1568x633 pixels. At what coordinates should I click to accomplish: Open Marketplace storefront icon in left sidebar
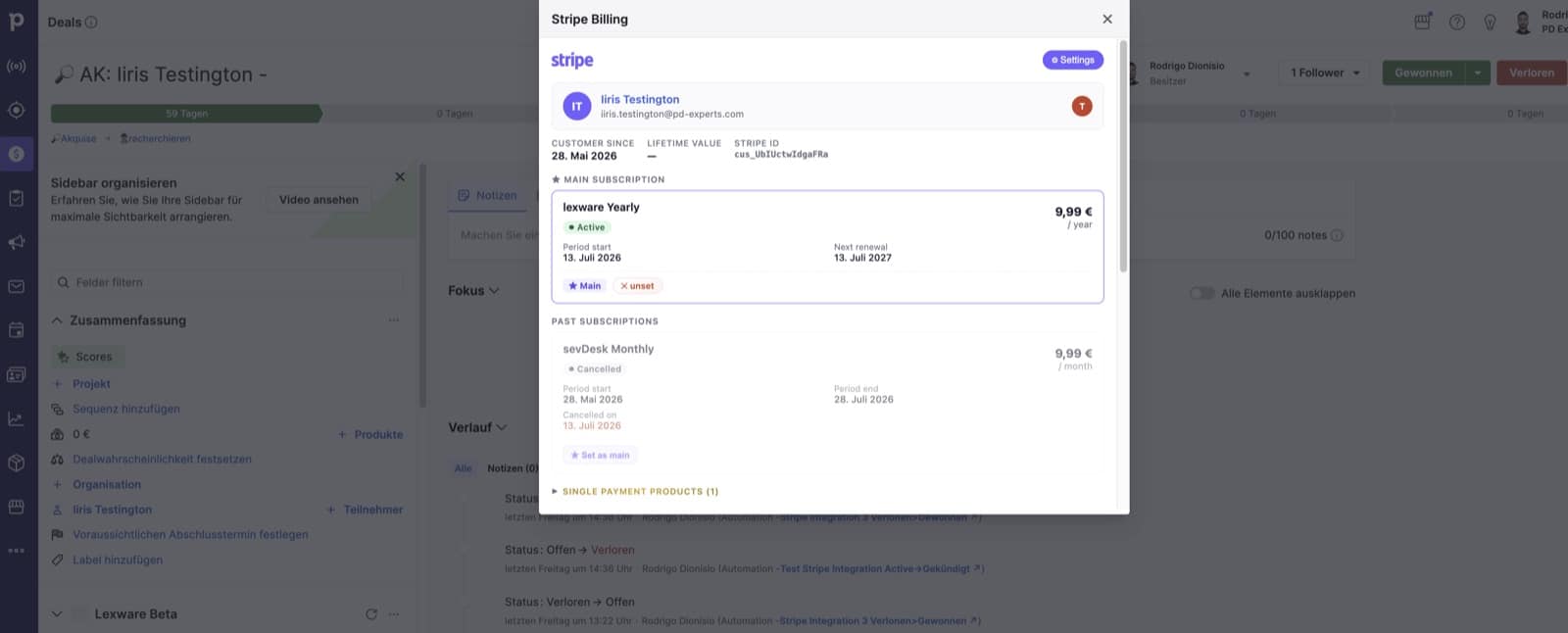[x=17, y=507]
